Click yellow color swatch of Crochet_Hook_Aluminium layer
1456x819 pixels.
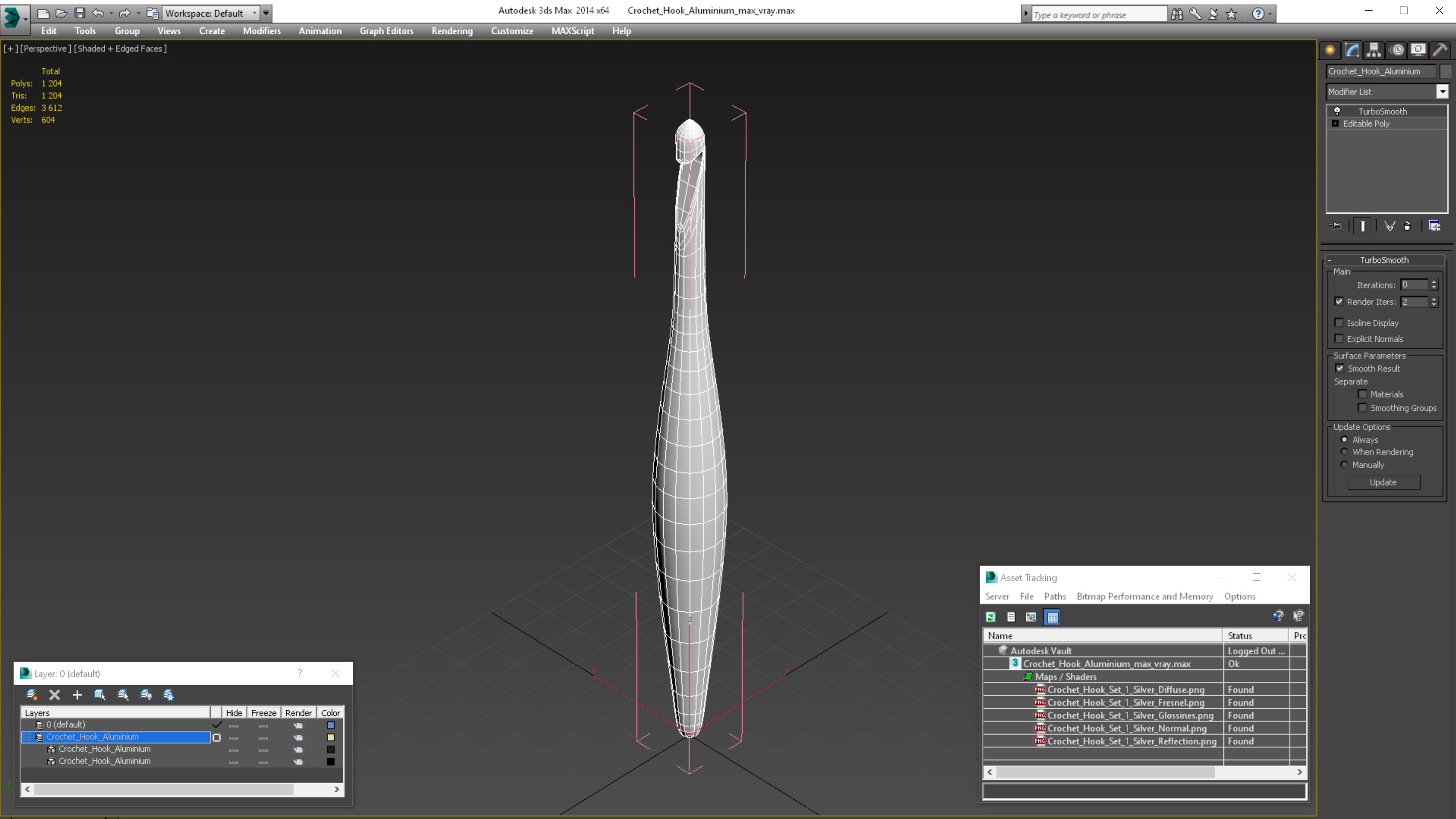[331, 738]
